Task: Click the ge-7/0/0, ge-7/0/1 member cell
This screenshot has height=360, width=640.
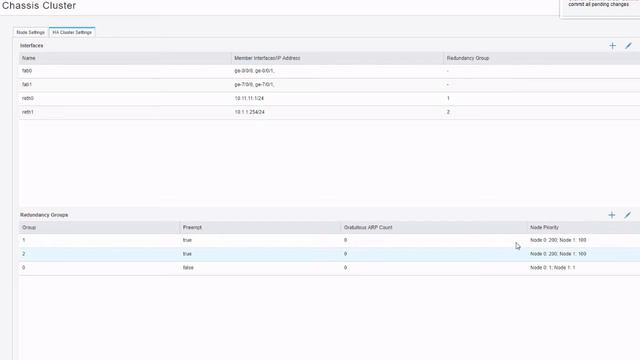Action: (x=254, y=85)
